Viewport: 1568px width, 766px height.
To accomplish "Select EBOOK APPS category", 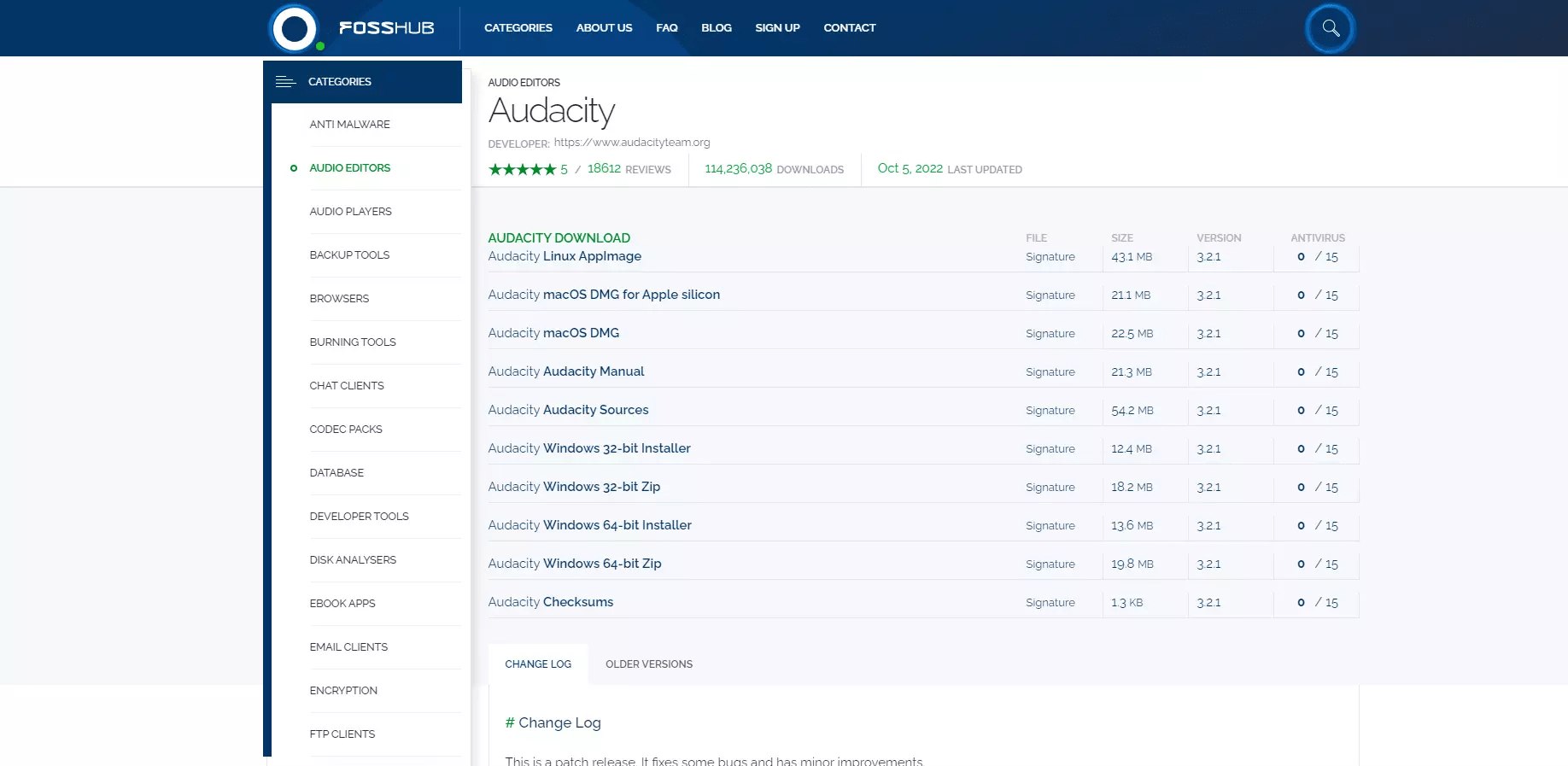I will (x=342, y=603).
